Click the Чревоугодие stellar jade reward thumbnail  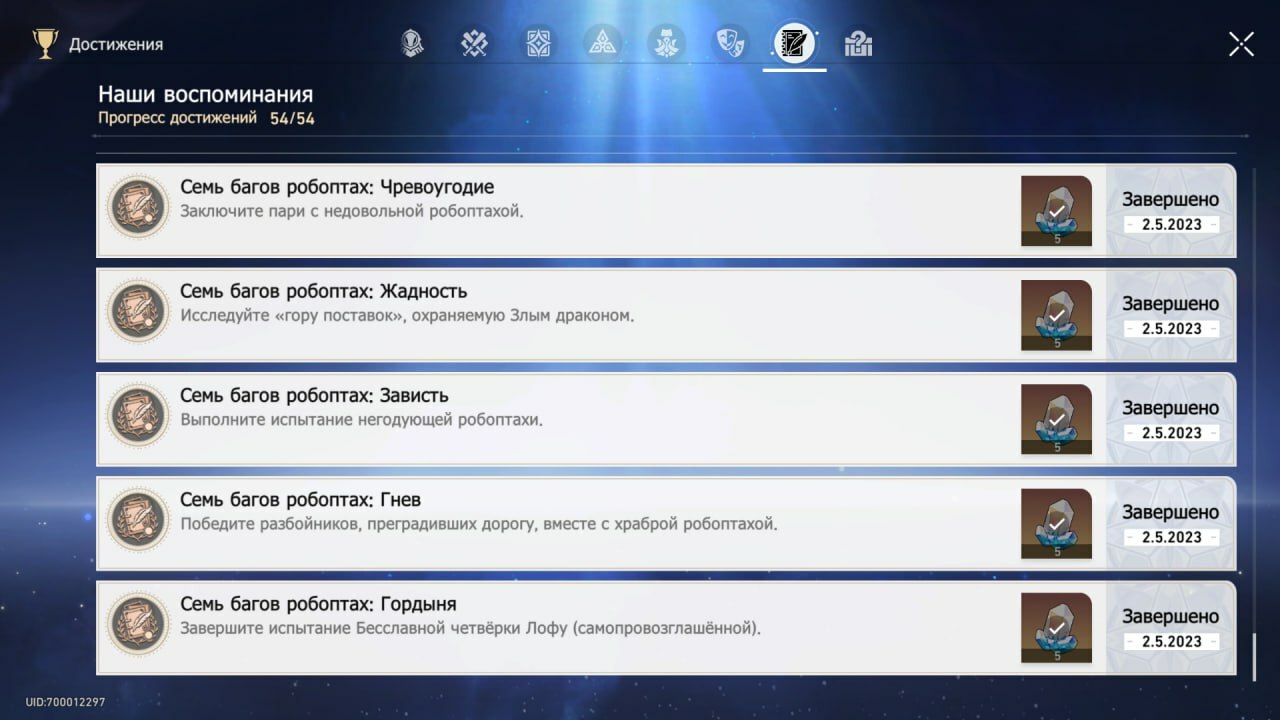pos(1056,210)
